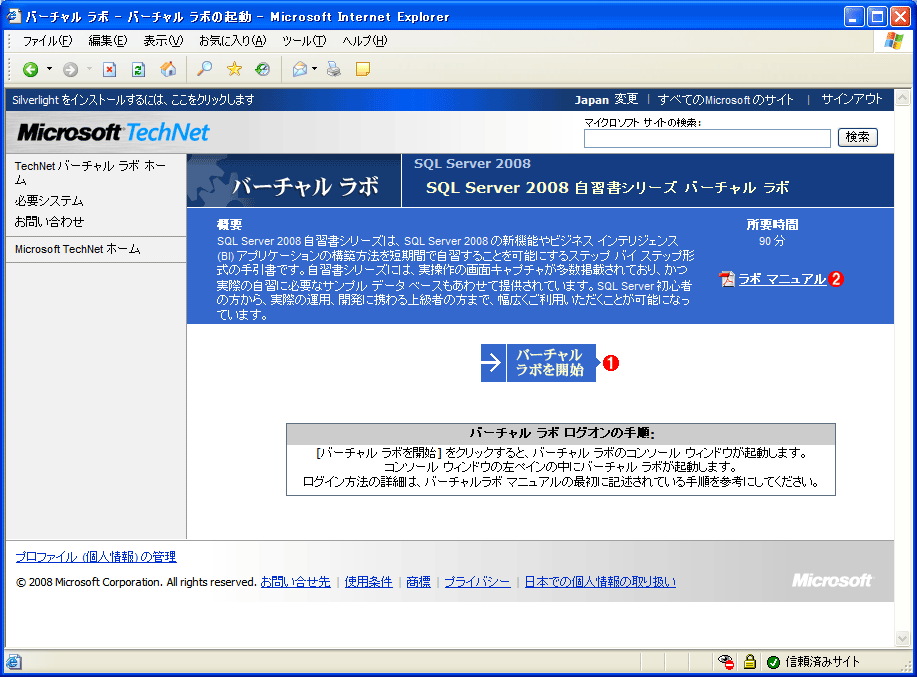Open the Forward button history dropdown arrow
Viewport: 917px width, 677px height.
click(x=89, y=69)
